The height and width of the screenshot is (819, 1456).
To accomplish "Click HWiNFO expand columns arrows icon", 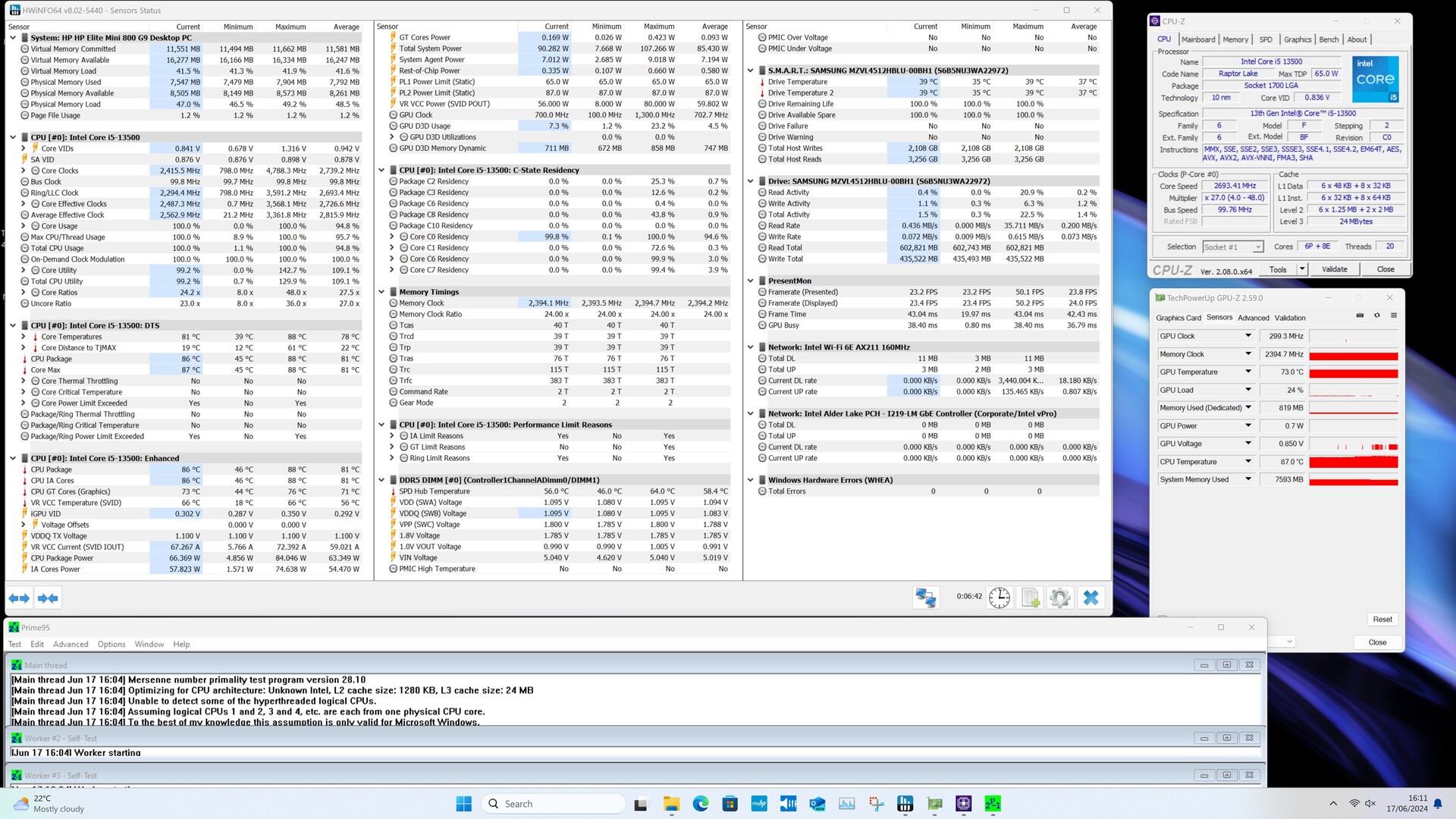I will tap(20, 598).
